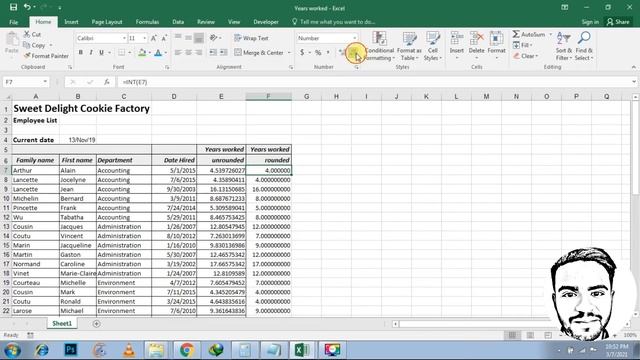
Task: Click the AutoSum button
Action: (529, 34)
